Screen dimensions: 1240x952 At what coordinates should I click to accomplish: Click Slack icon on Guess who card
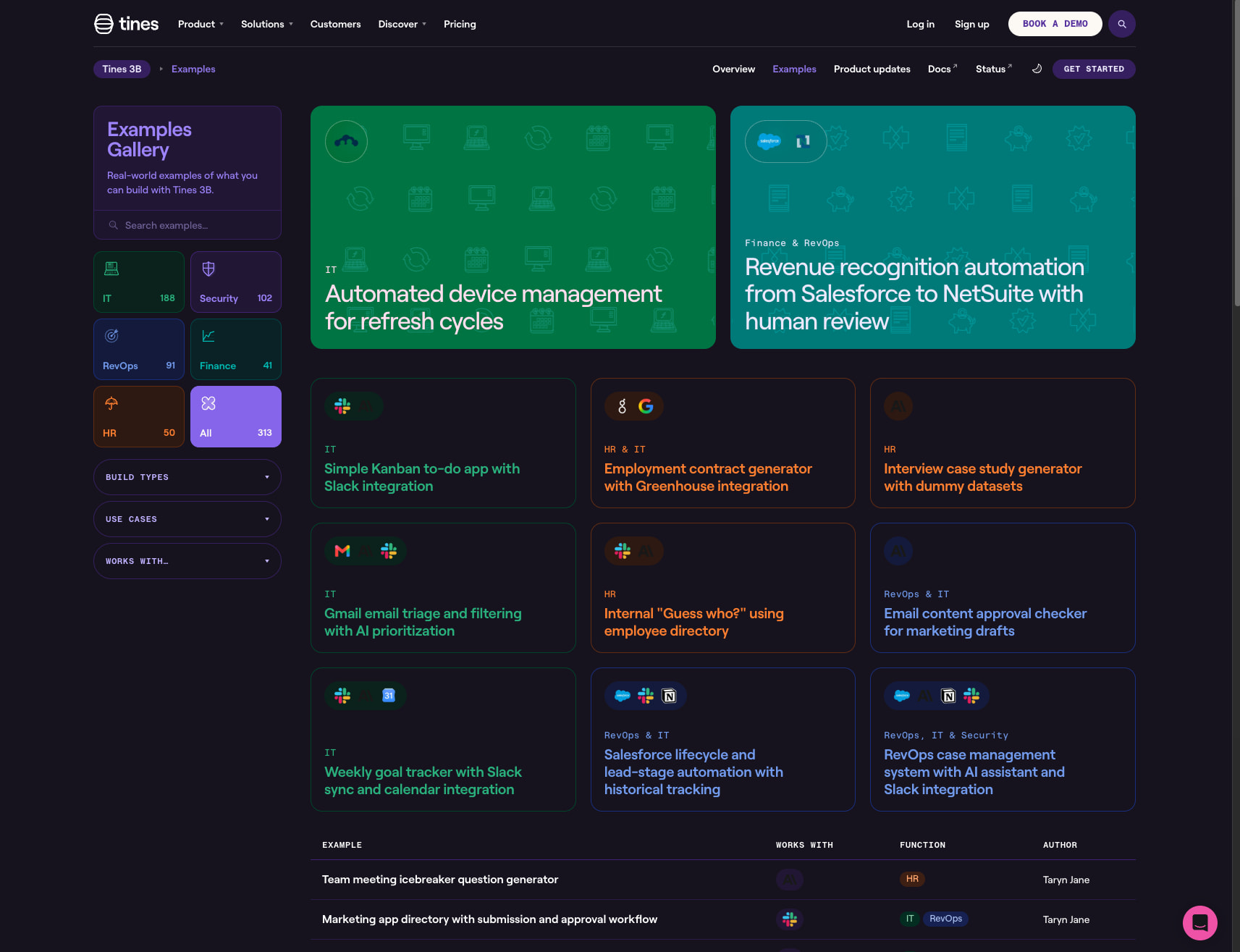pyautogui.click(x=623, y=551)
